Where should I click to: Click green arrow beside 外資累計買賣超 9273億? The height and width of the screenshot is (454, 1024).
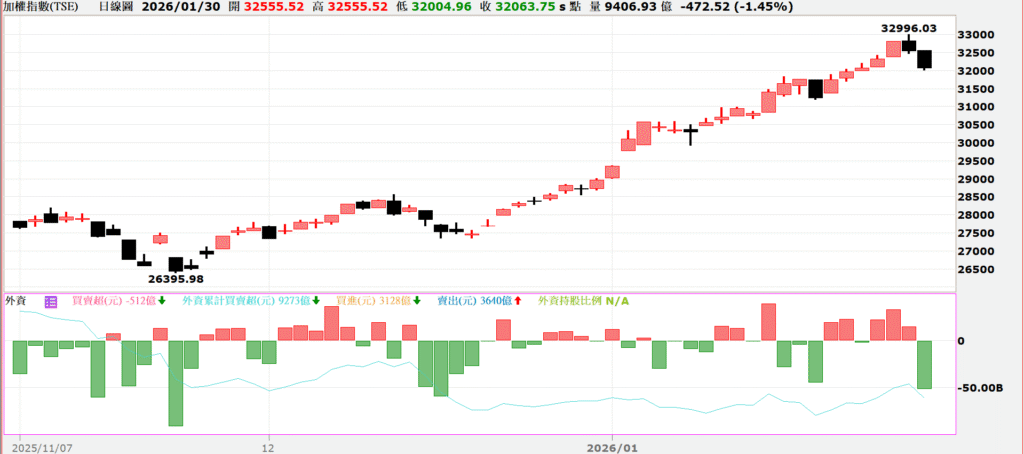coord(316,301)
